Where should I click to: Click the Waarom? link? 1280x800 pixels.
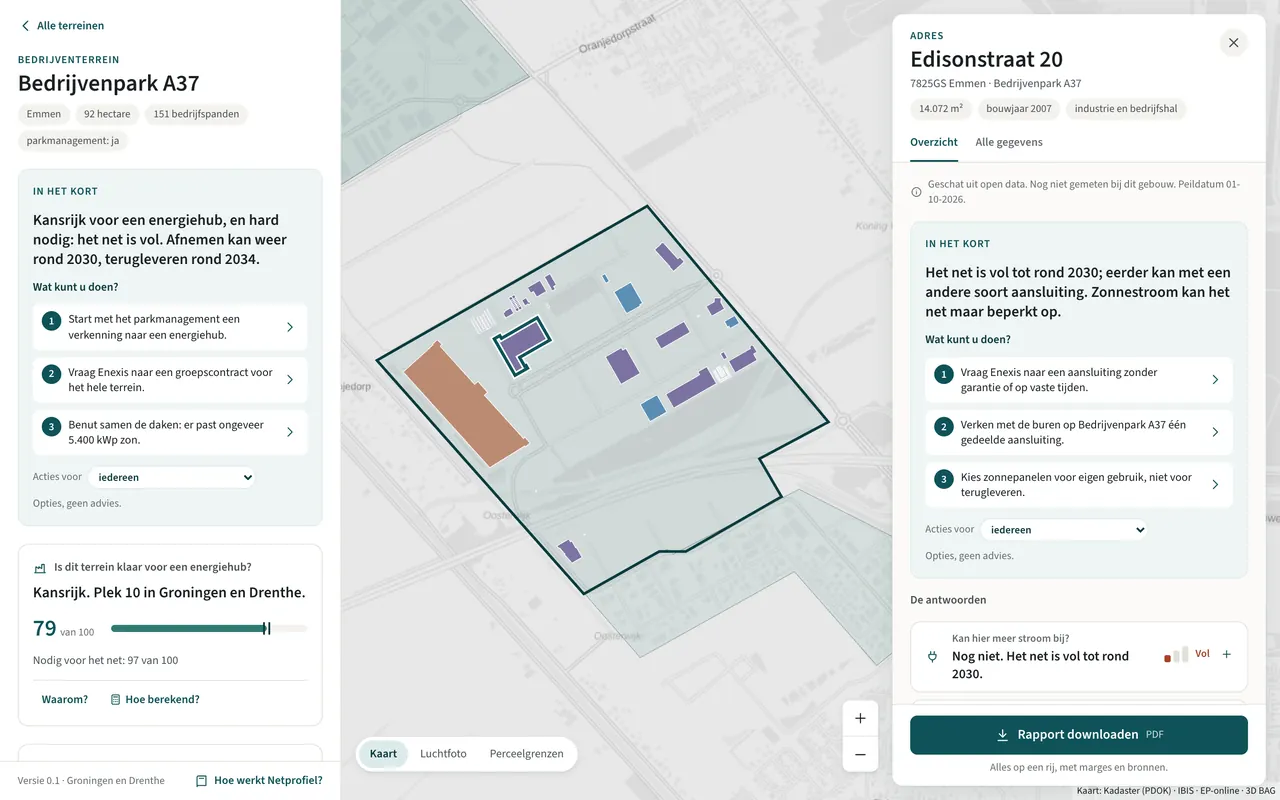tap(65, 700)
